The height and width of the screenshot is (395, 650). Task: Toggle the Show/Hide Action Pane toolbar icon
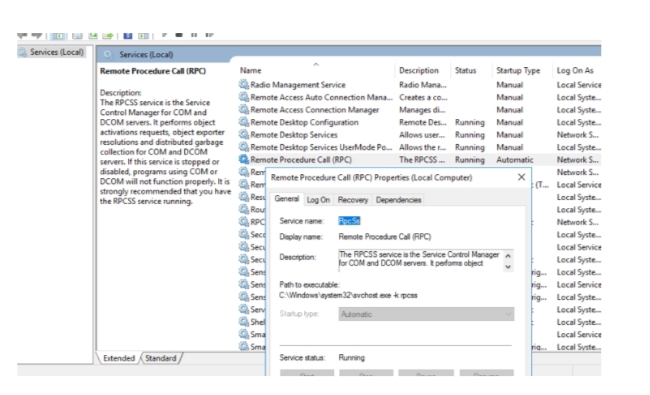coord(143,36)
